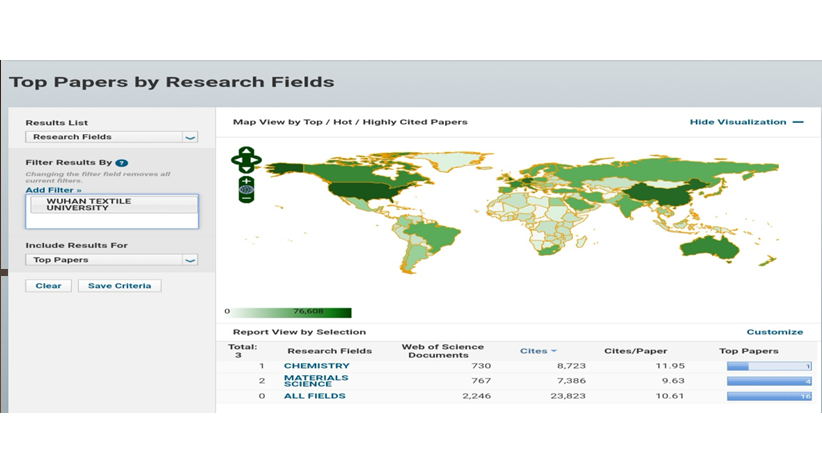
Task: Hide the map visualization
Action: click(745, 122)
